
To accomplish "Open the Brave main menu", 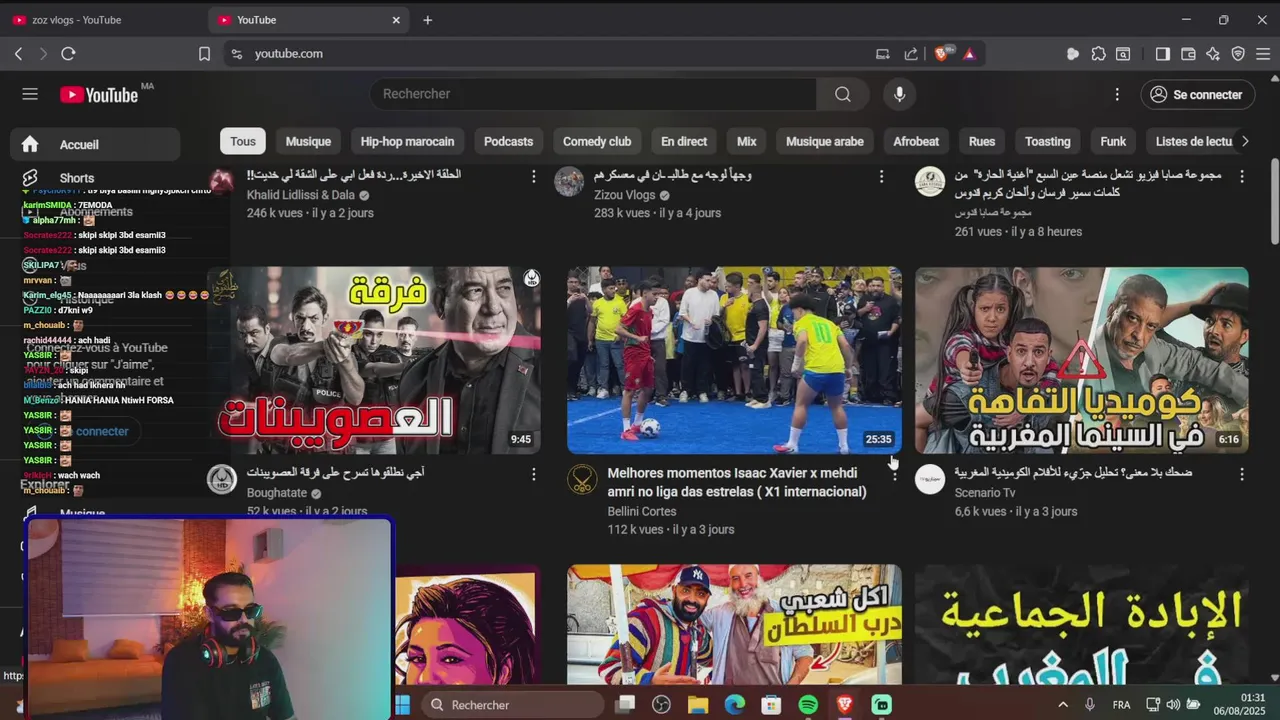I will click(1264, 54).
